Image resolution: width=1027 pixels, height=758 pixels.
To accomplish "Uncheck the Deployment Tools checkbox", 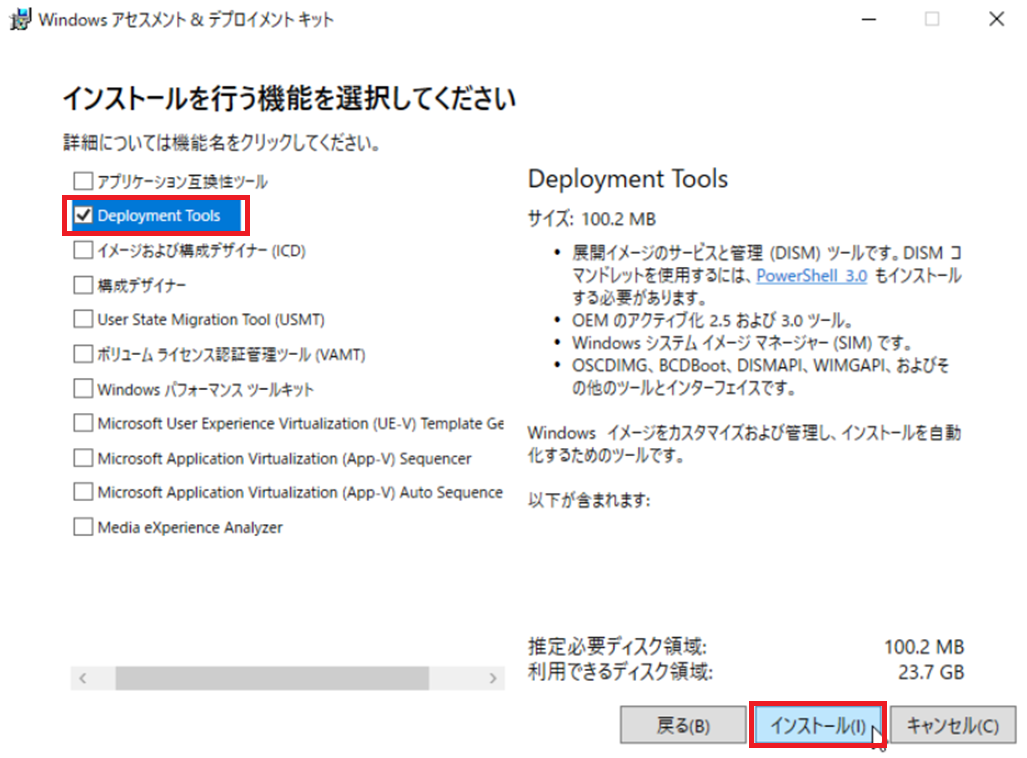I will [x=83, y=215].
